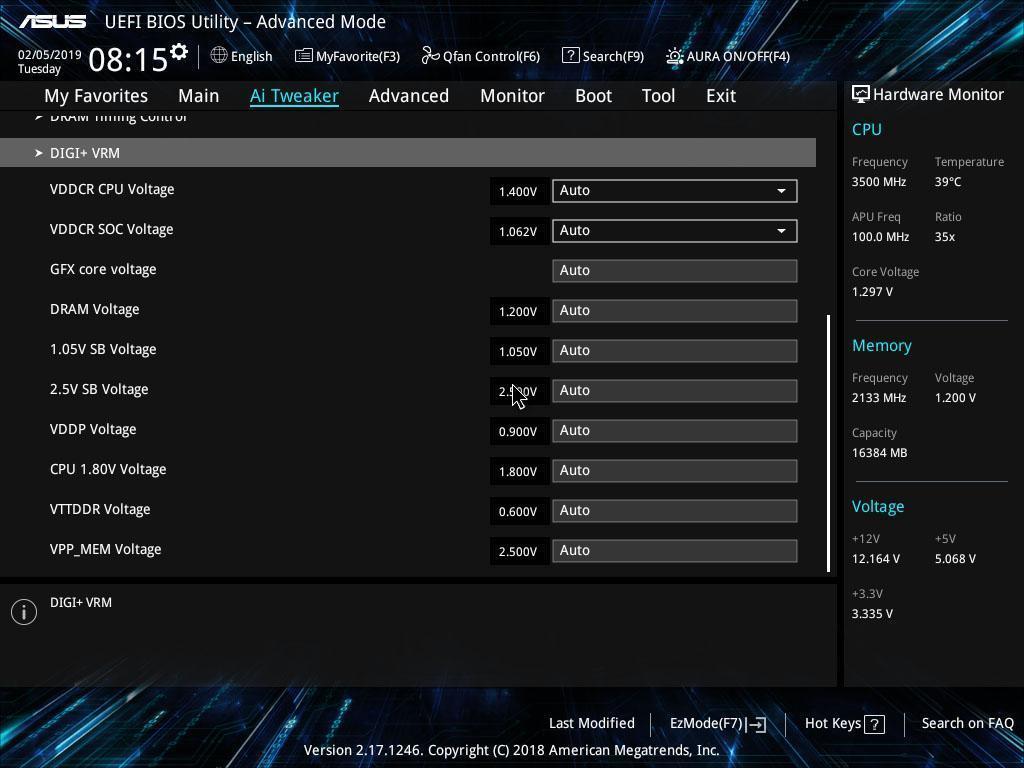Click the globe language icon
1024x768 pixels.
pyautogui.click(x=219, y=56)
